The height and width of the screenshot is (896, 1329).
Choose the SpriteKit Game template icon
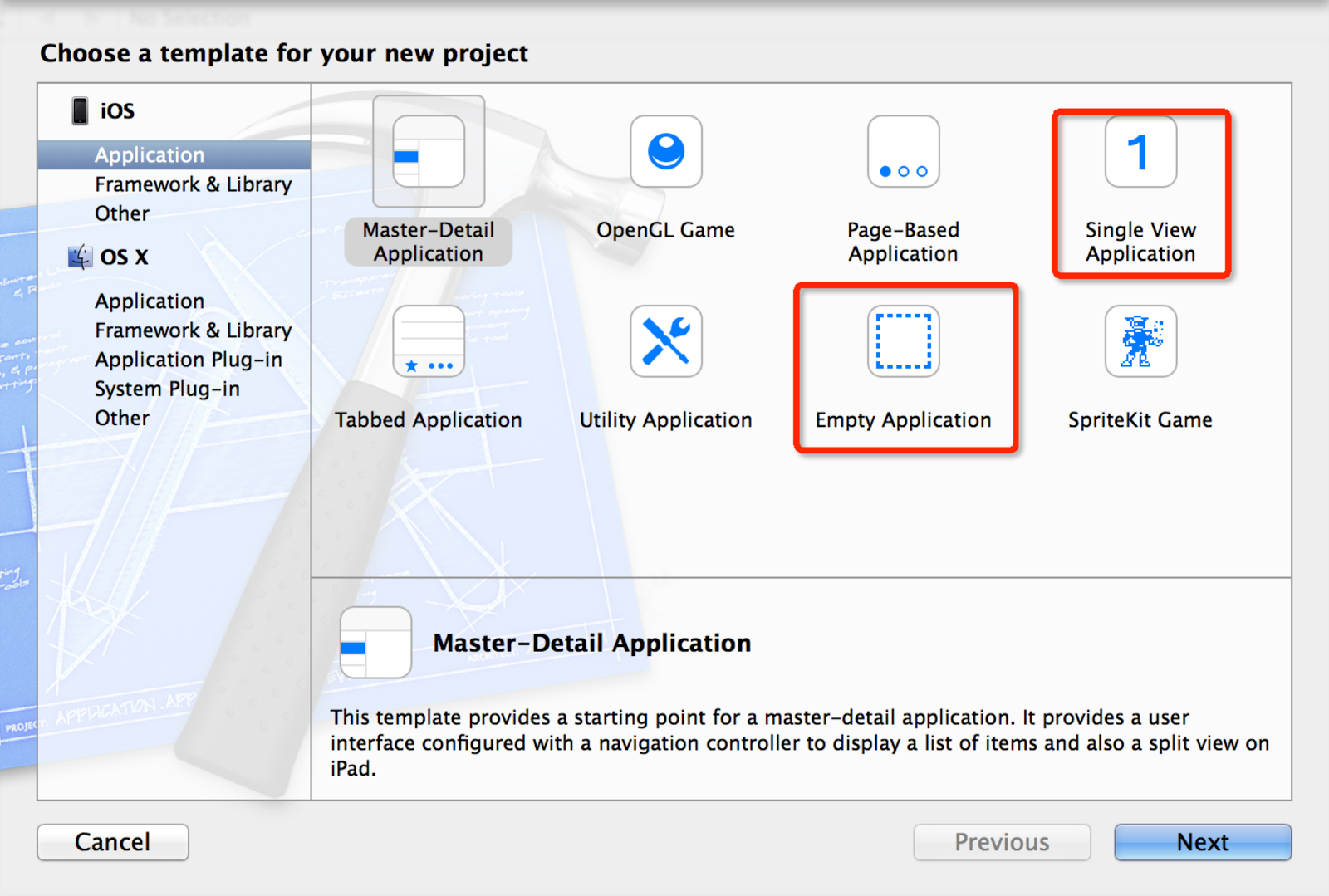pyautogui.click(x=1141, y=341)
